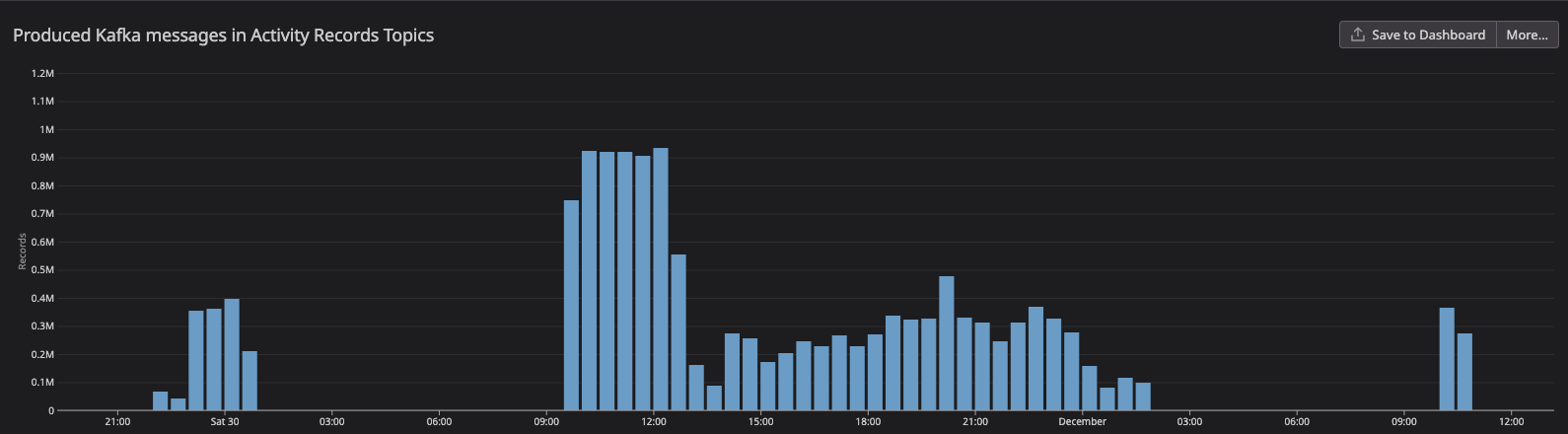Click the vertical Records axis title
This screenshot has height=434, width=1568.
coord(22,252)
